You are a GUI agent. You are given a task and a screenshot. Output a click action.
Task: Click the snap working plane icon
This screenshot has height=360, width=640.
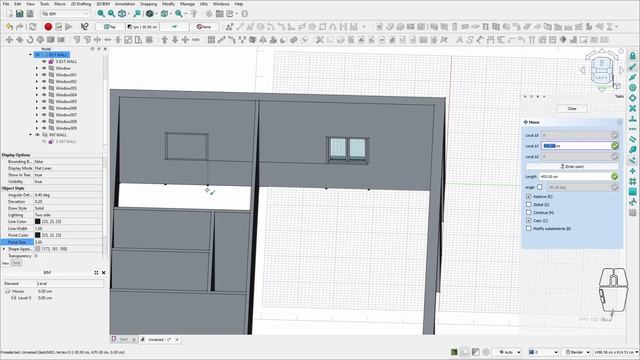click(x=632, y=192)
